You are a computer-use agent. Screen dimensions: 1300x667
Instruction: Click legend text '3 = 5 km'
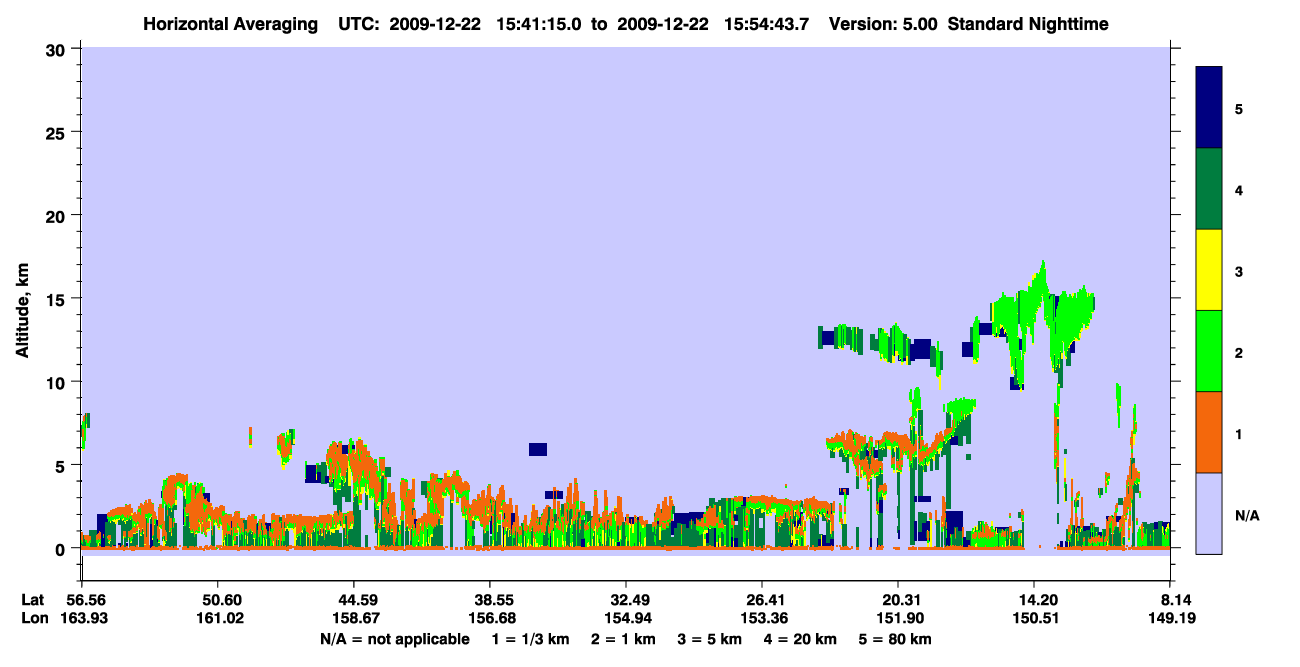pos(711,639)
